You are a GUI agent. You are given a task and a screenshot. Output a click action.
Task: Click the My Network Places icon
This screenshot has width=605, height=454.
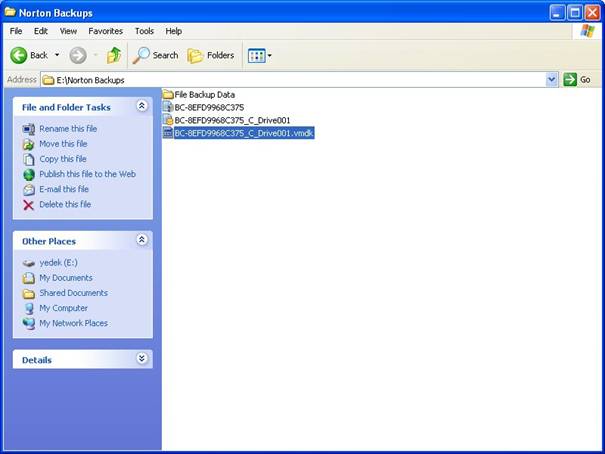[29, 324]
